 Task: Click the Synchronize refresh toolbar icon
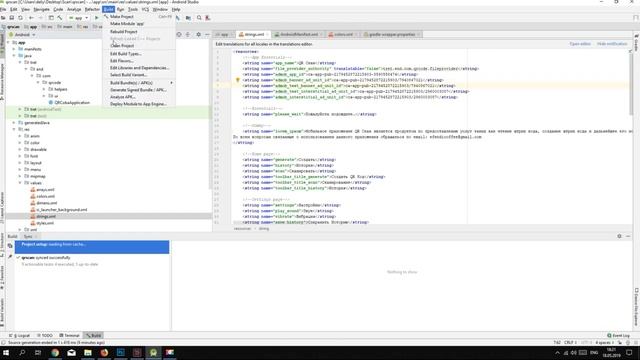coord(20,18)
